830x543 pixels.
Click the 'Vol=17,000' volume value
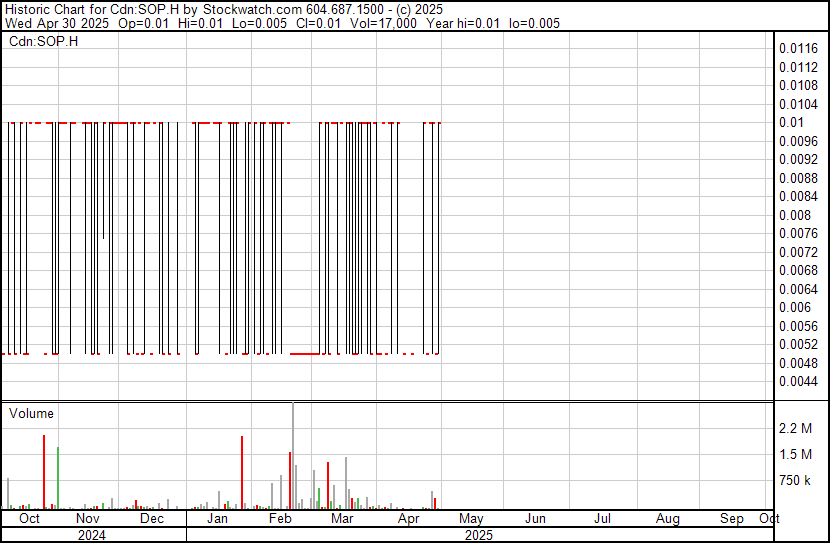point(382,23)
